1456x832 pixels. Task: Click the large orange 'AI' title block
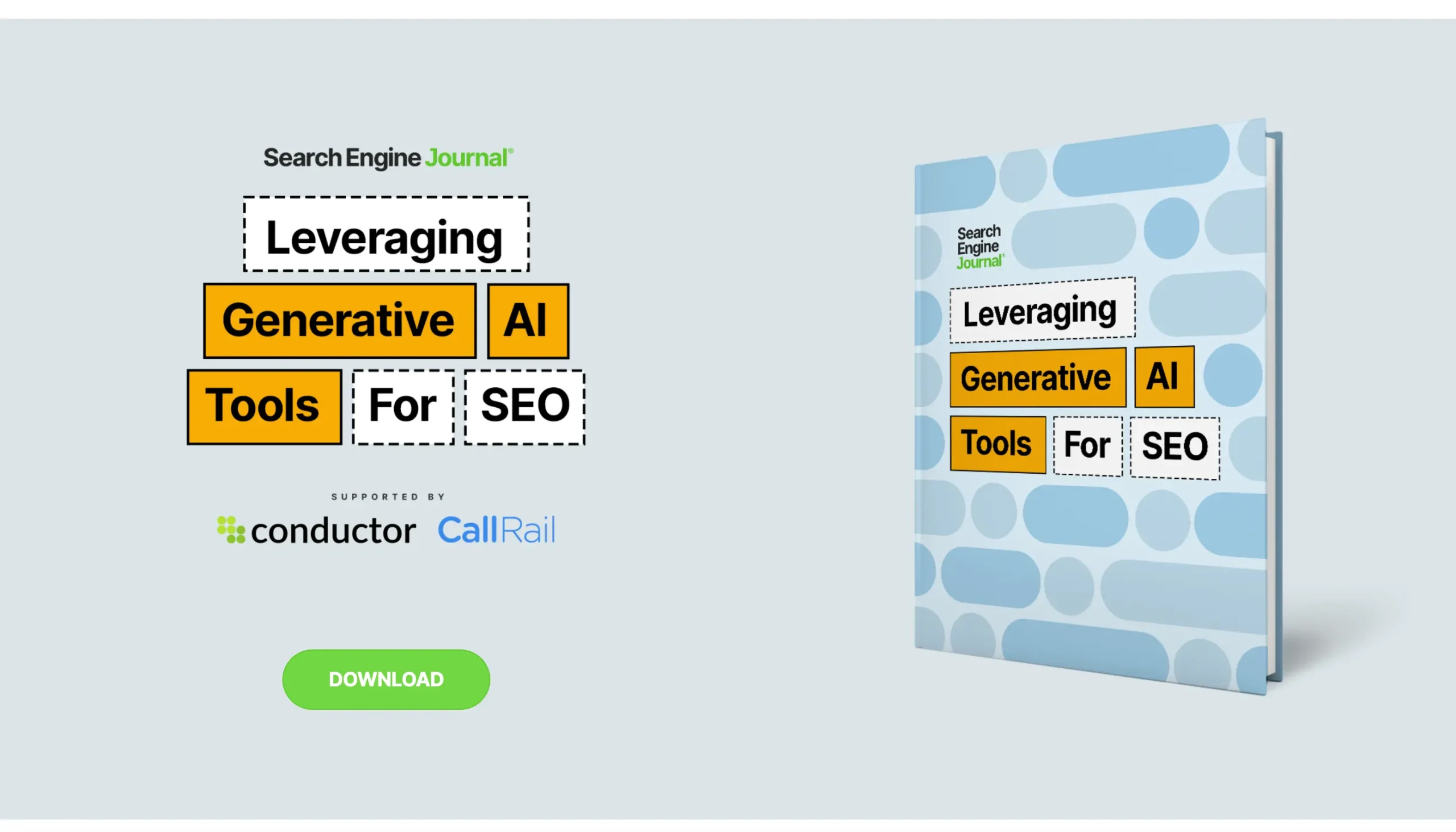pos(527,321)
